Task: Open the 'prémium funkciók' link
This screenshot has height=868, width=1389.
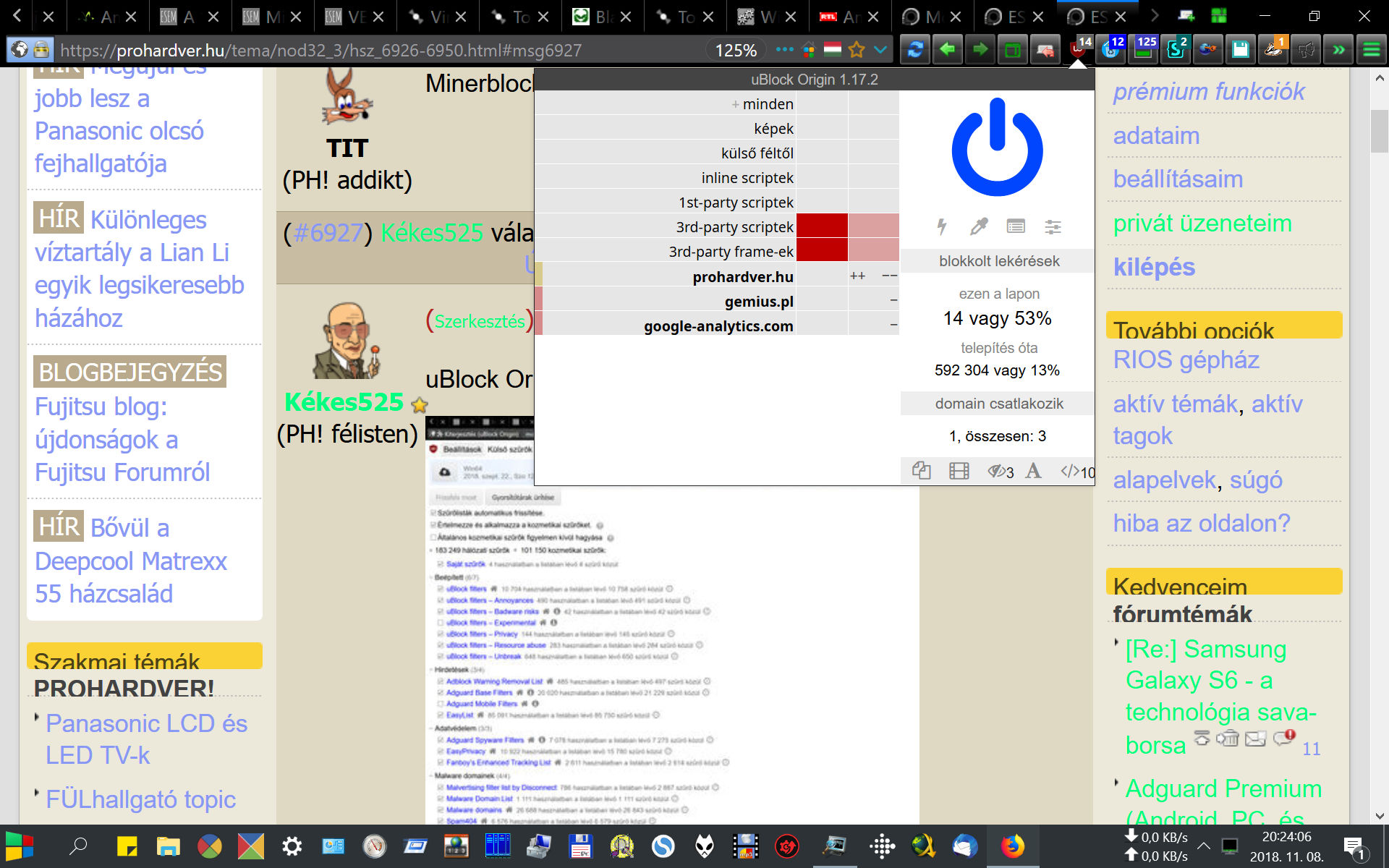Action: tap(1208, 91)
